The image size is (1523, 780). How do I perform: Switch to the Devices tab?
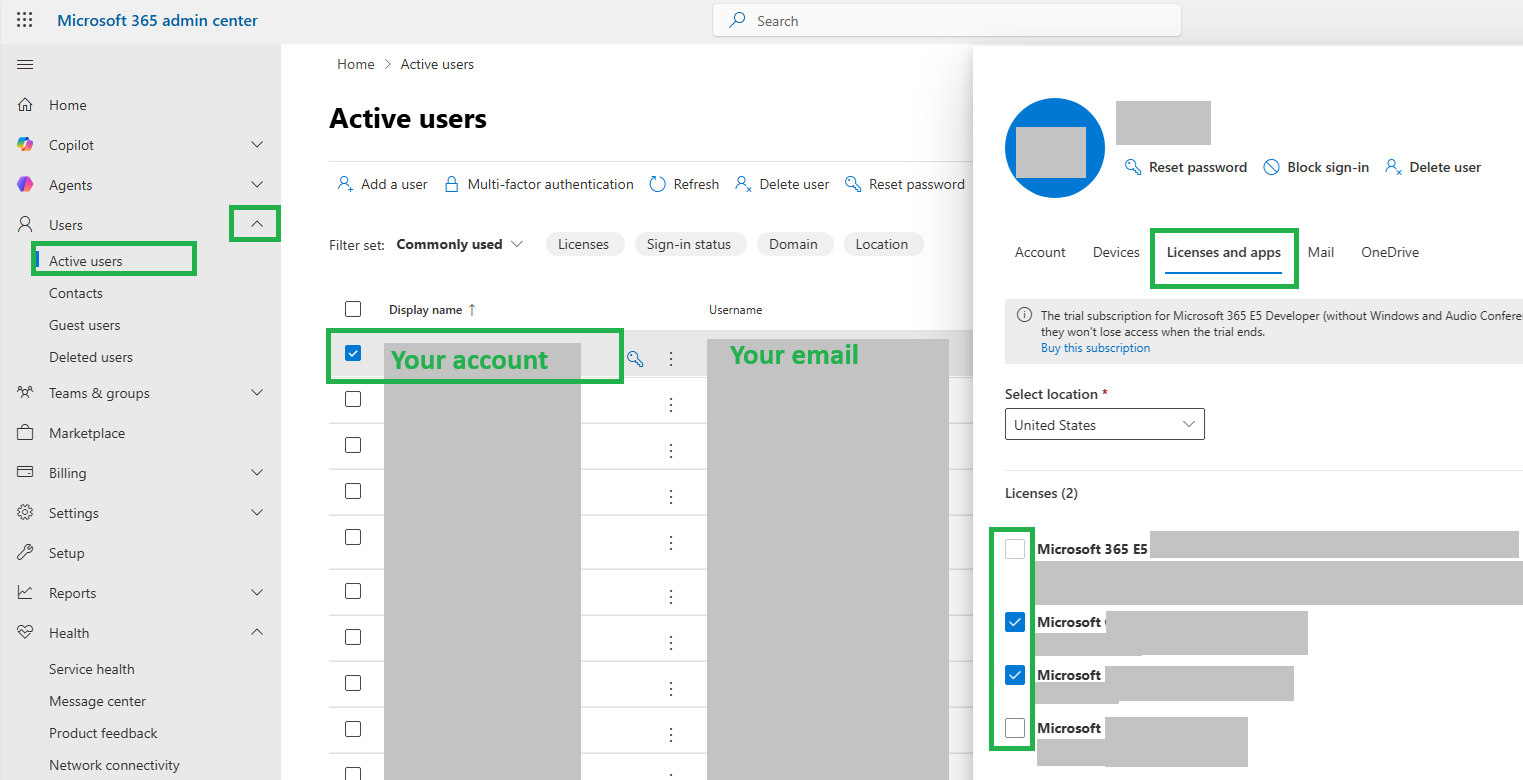point(1116,252)
